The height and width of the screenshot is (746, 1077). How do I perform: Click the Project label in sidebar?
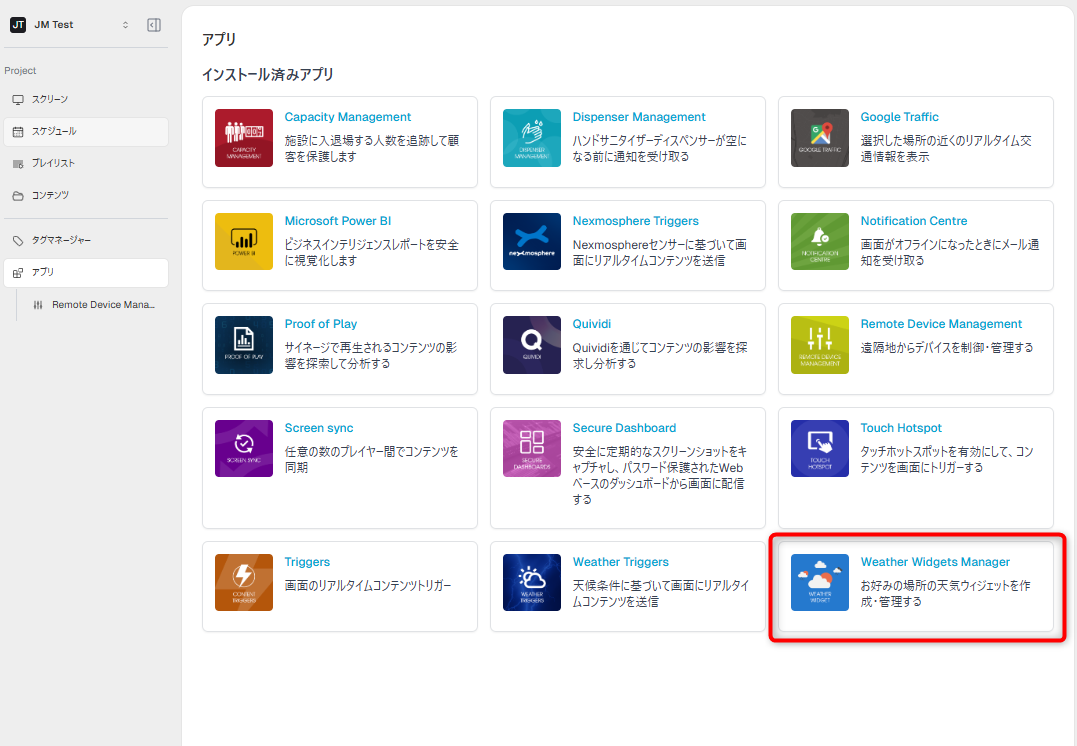pos(20,71)
